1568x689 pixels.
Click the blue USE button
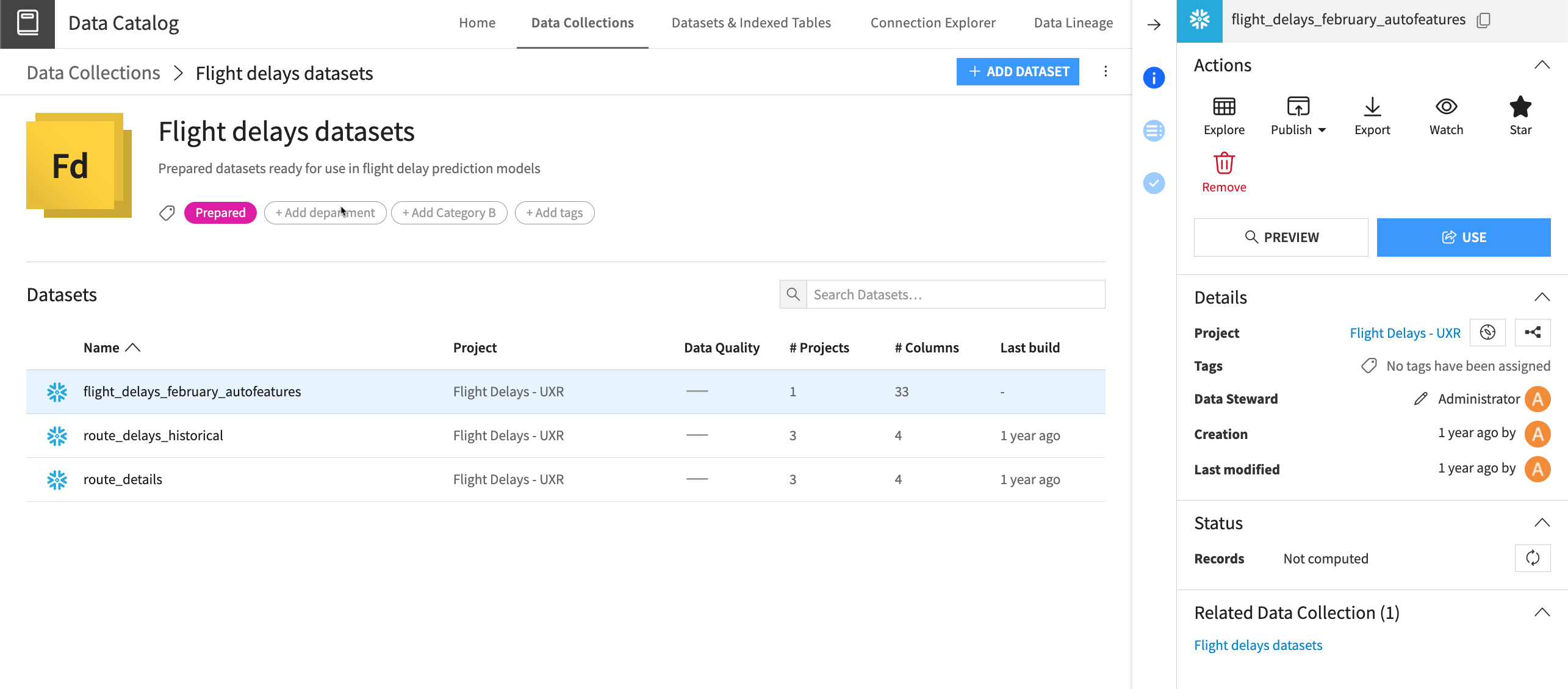point(1463,237)
